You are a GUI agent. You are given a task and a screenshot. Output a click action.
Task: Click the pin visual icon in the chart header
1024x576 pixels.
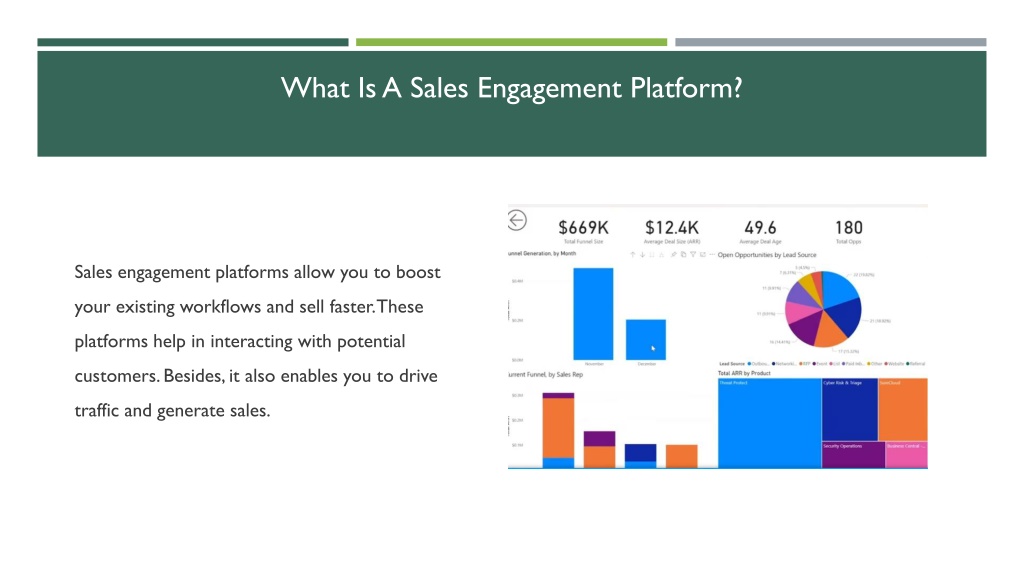pos(673,255)
